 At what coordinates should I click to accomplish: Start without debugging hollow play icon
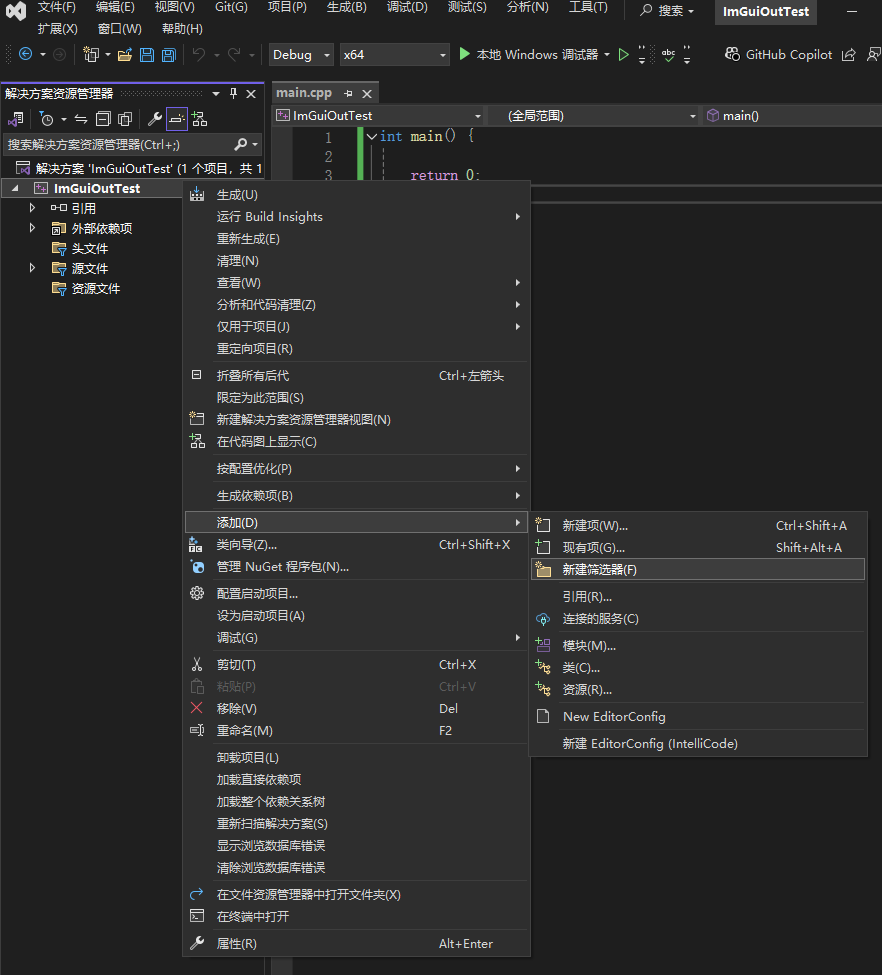click(623, 55)
